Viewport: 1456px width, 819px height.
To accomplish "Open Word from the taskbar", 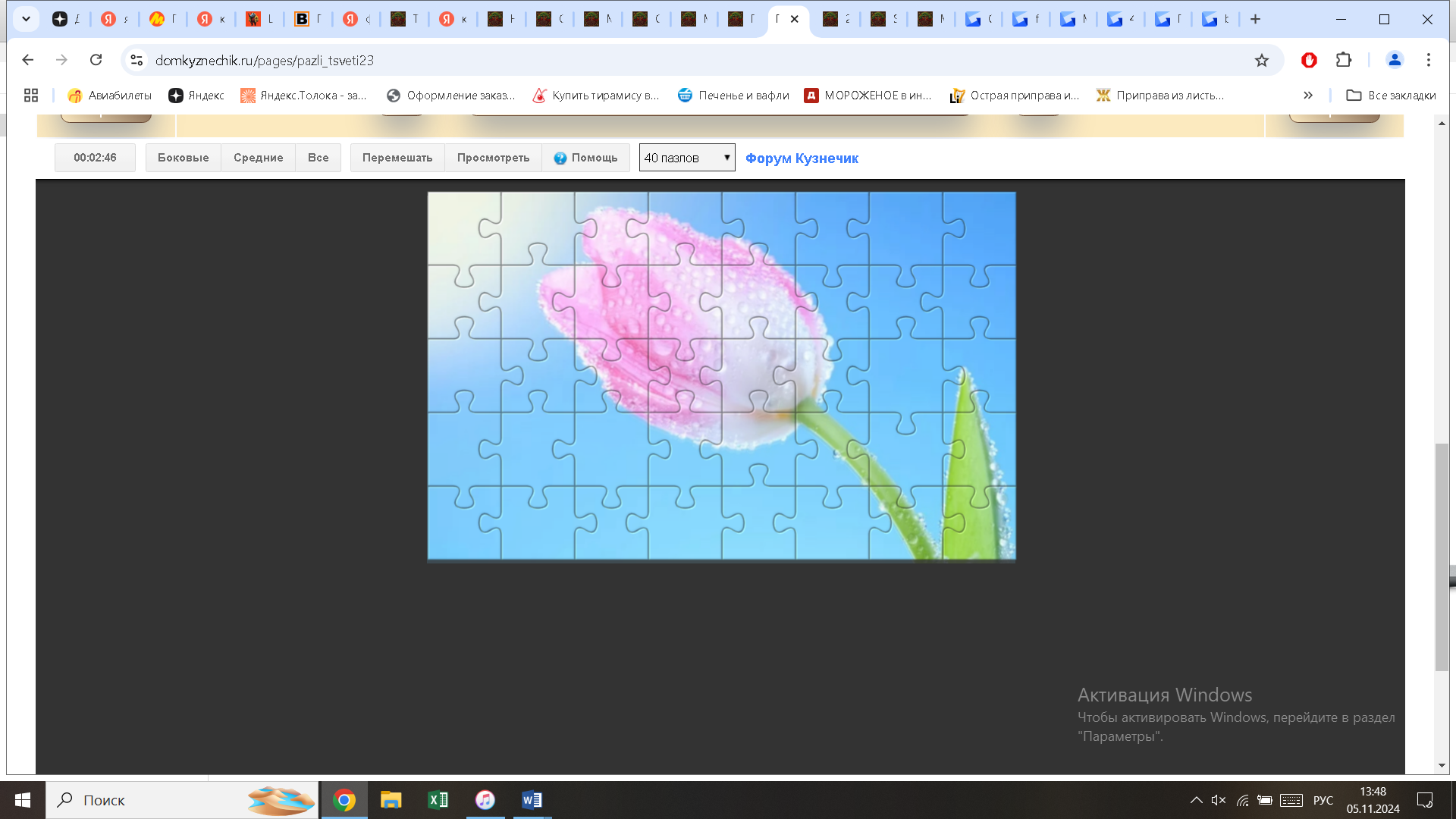I will [x=532, y=800].
